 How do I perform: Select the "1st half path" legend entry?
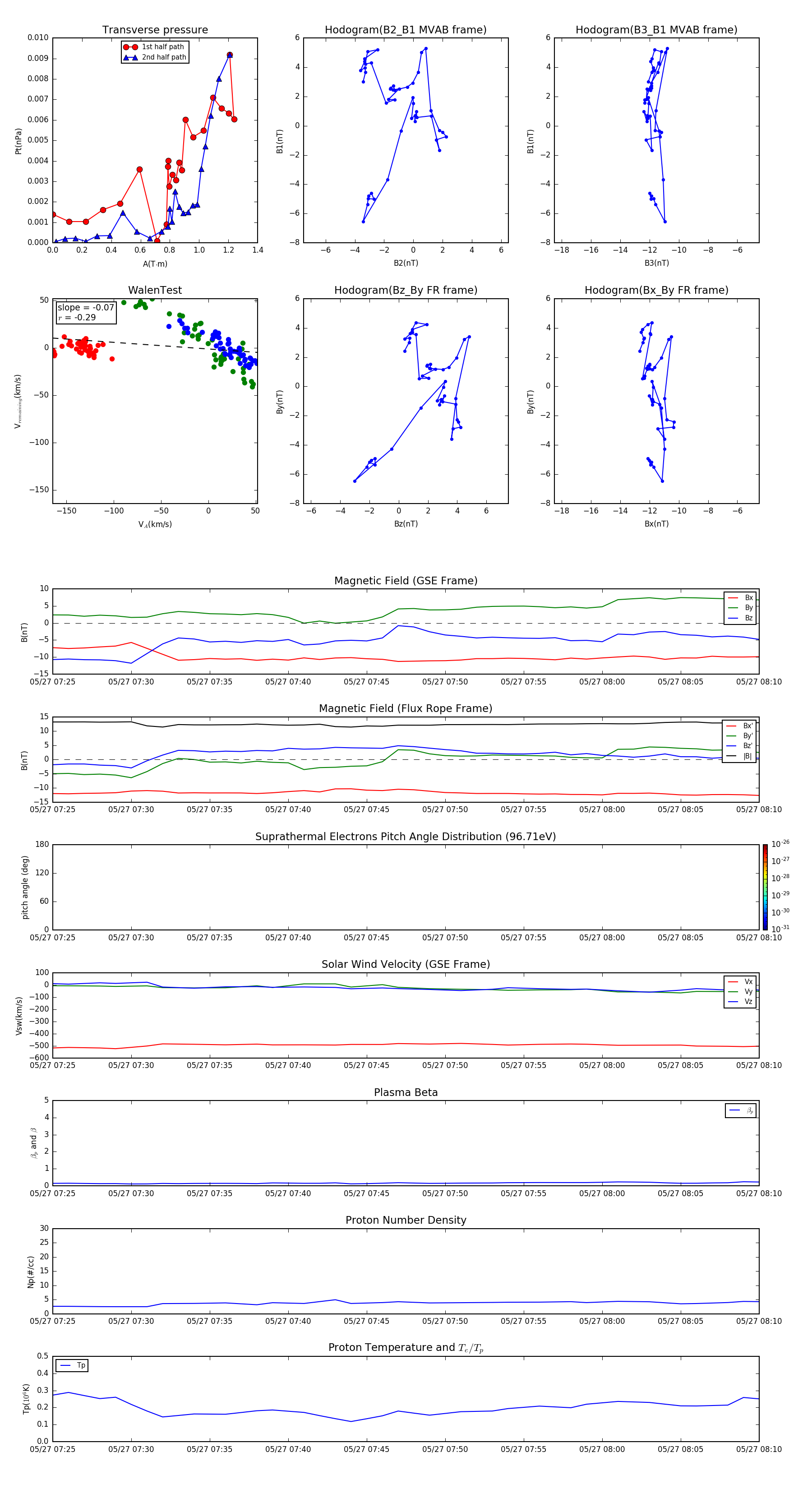(154, 47)
